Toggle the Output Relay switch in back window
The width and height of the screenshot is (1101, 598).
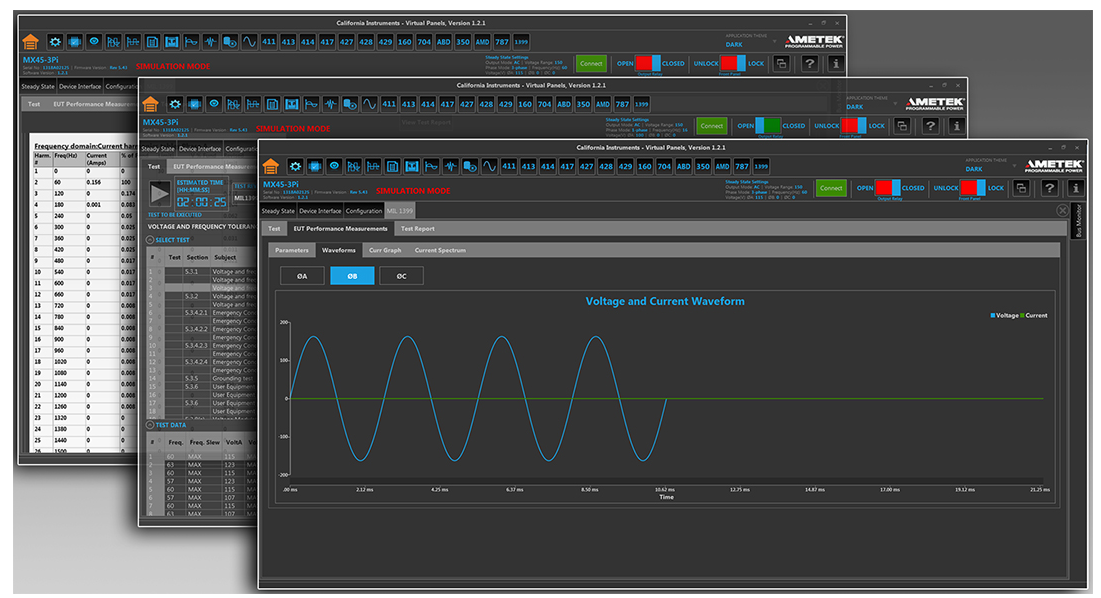point(647,63)
